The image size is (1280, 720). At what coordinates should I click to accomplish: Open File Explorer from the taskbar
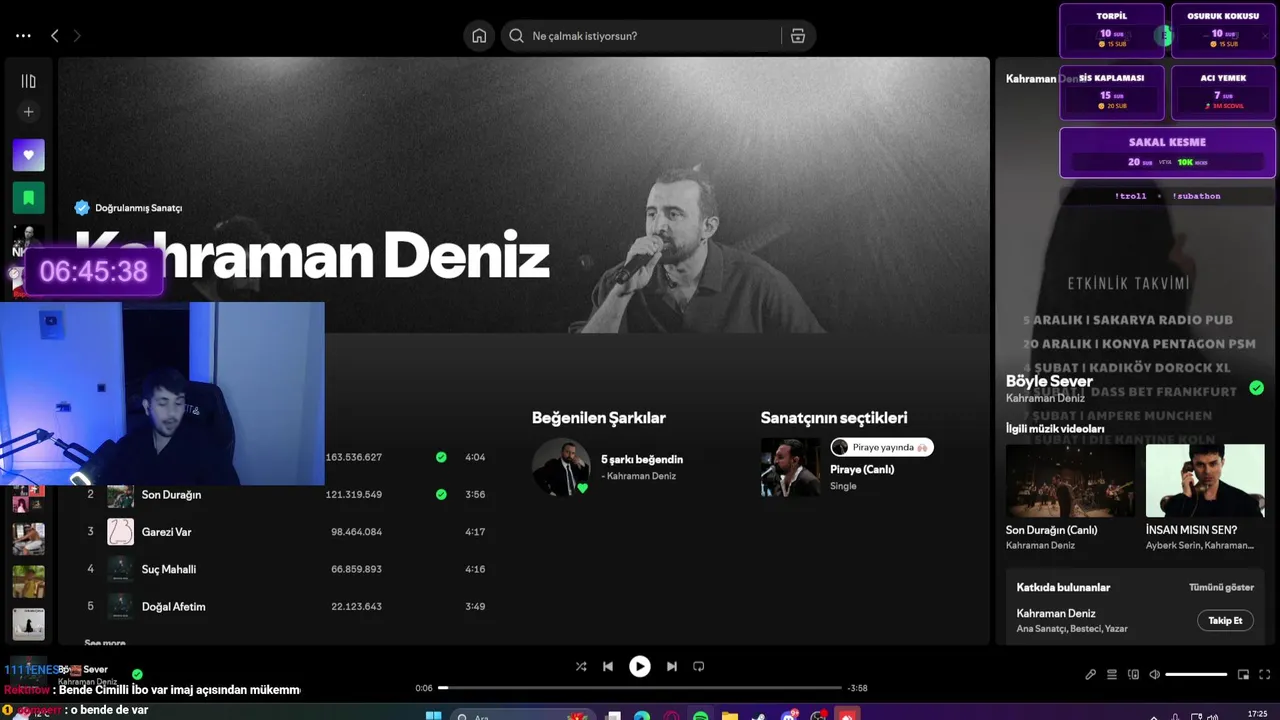click(x=730, y=716)
